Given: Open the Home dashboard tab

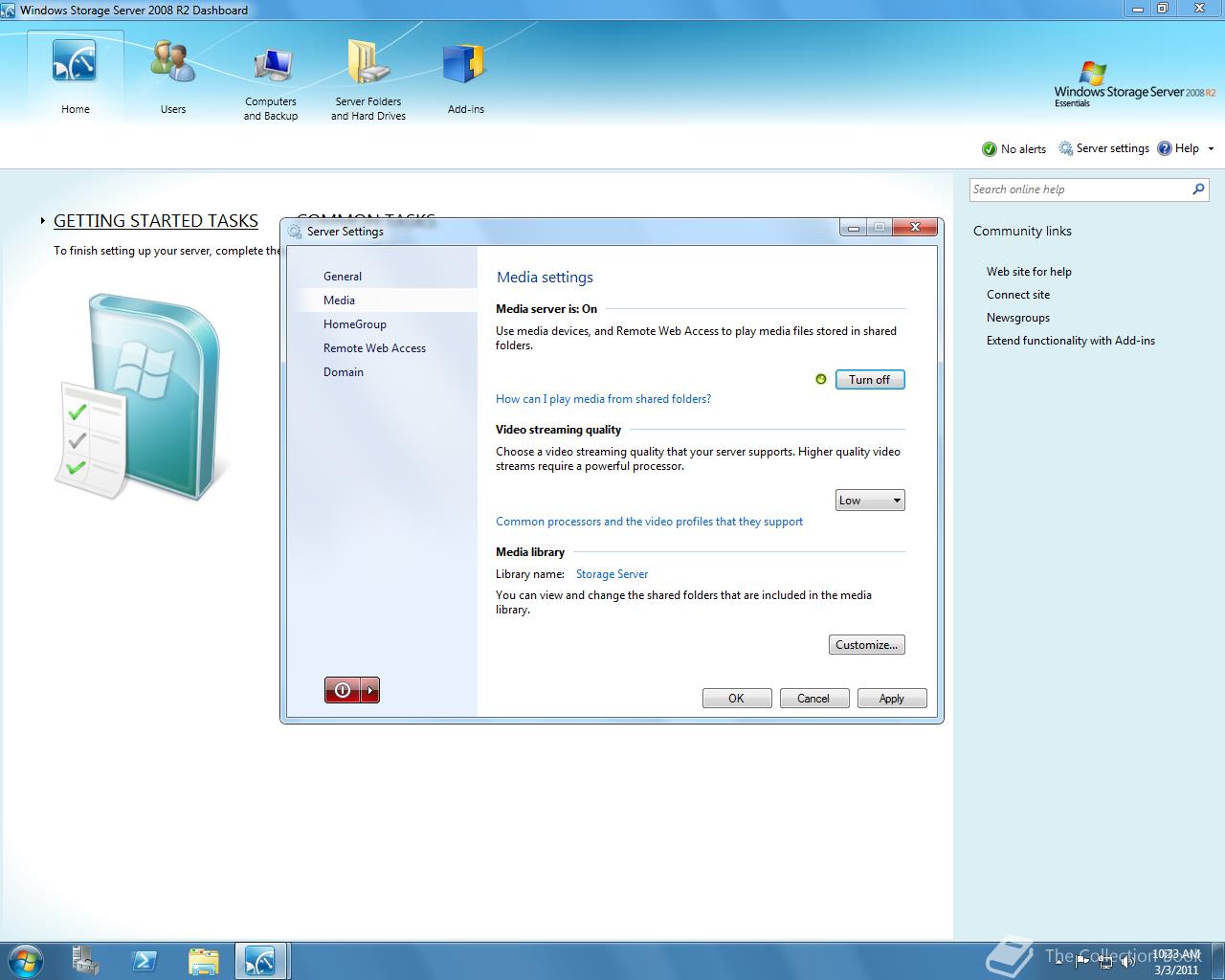Looking at the screenshot, I should [76, 78].
